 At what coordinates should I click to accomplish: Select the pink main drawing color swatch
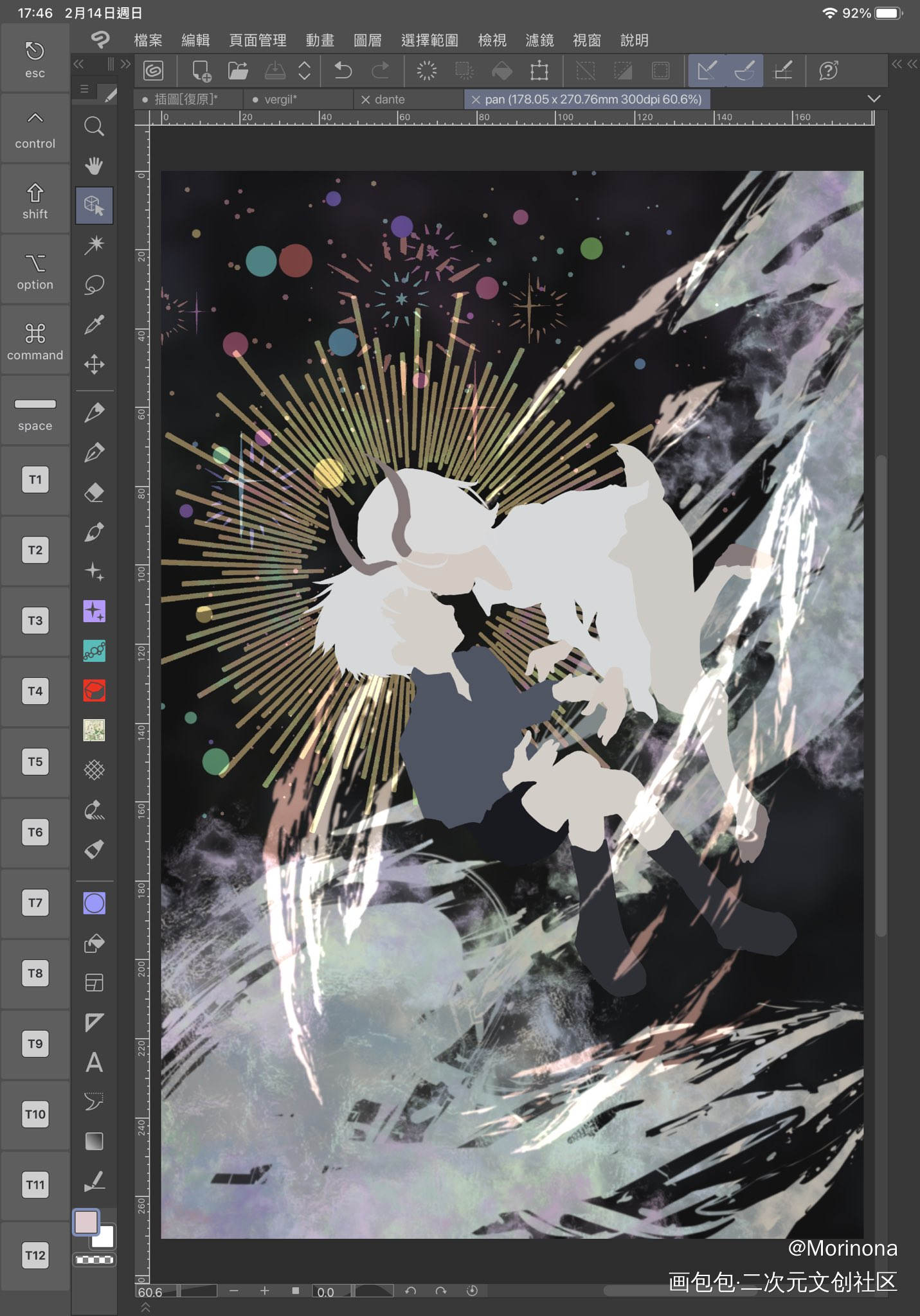tap(86, 1222)
